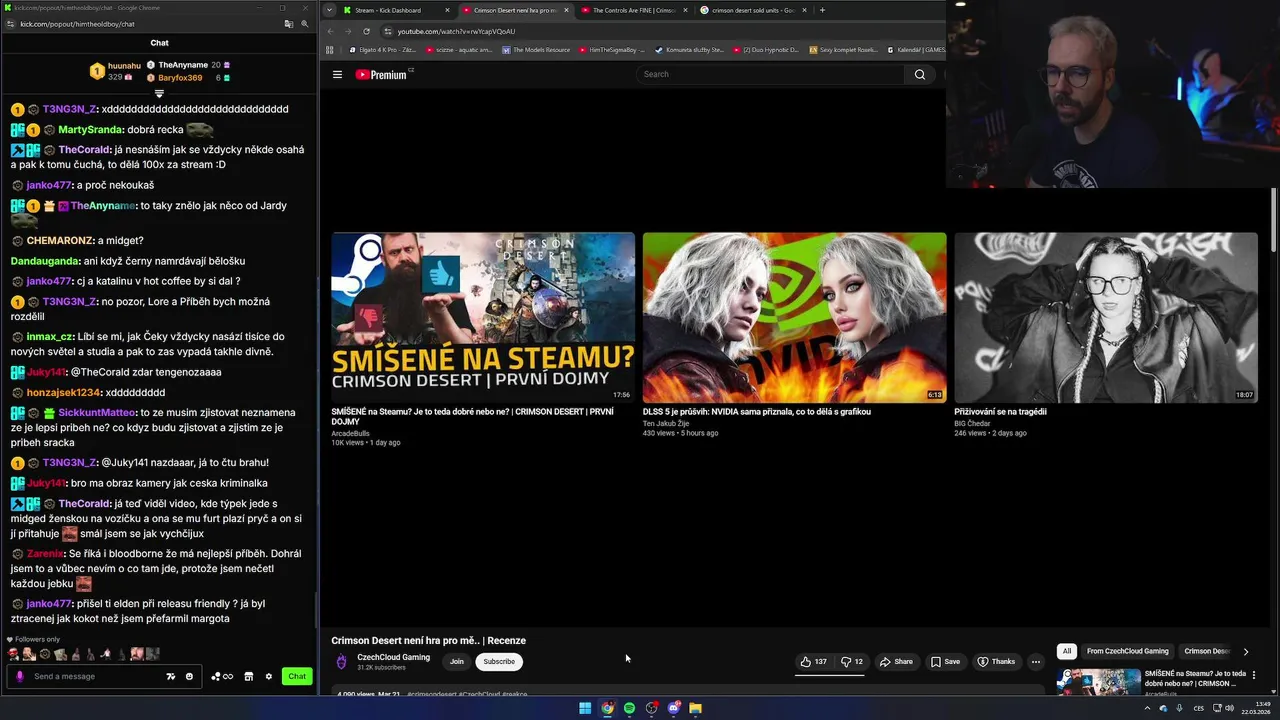
Task: Open Chrome bookmarks apps grid icon
Action: click(x=330, y=50)
